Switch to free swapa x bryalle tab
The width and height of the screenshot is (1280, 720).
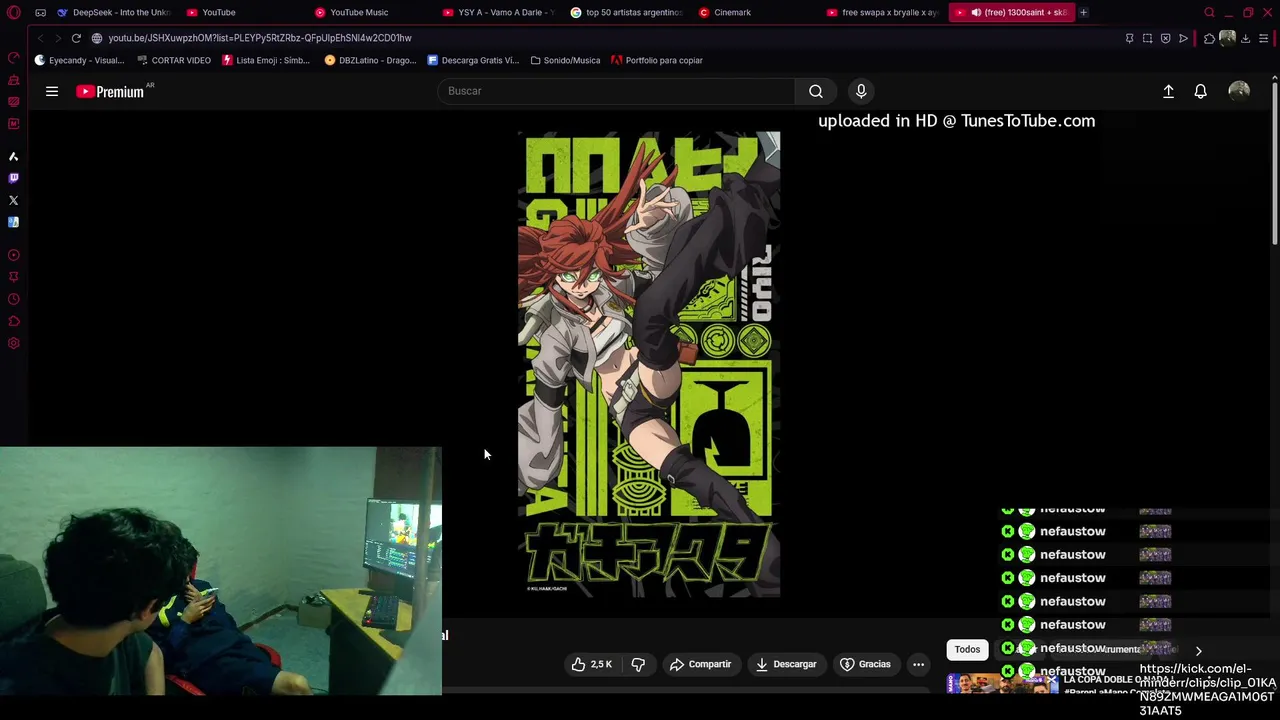click(883, 12)
